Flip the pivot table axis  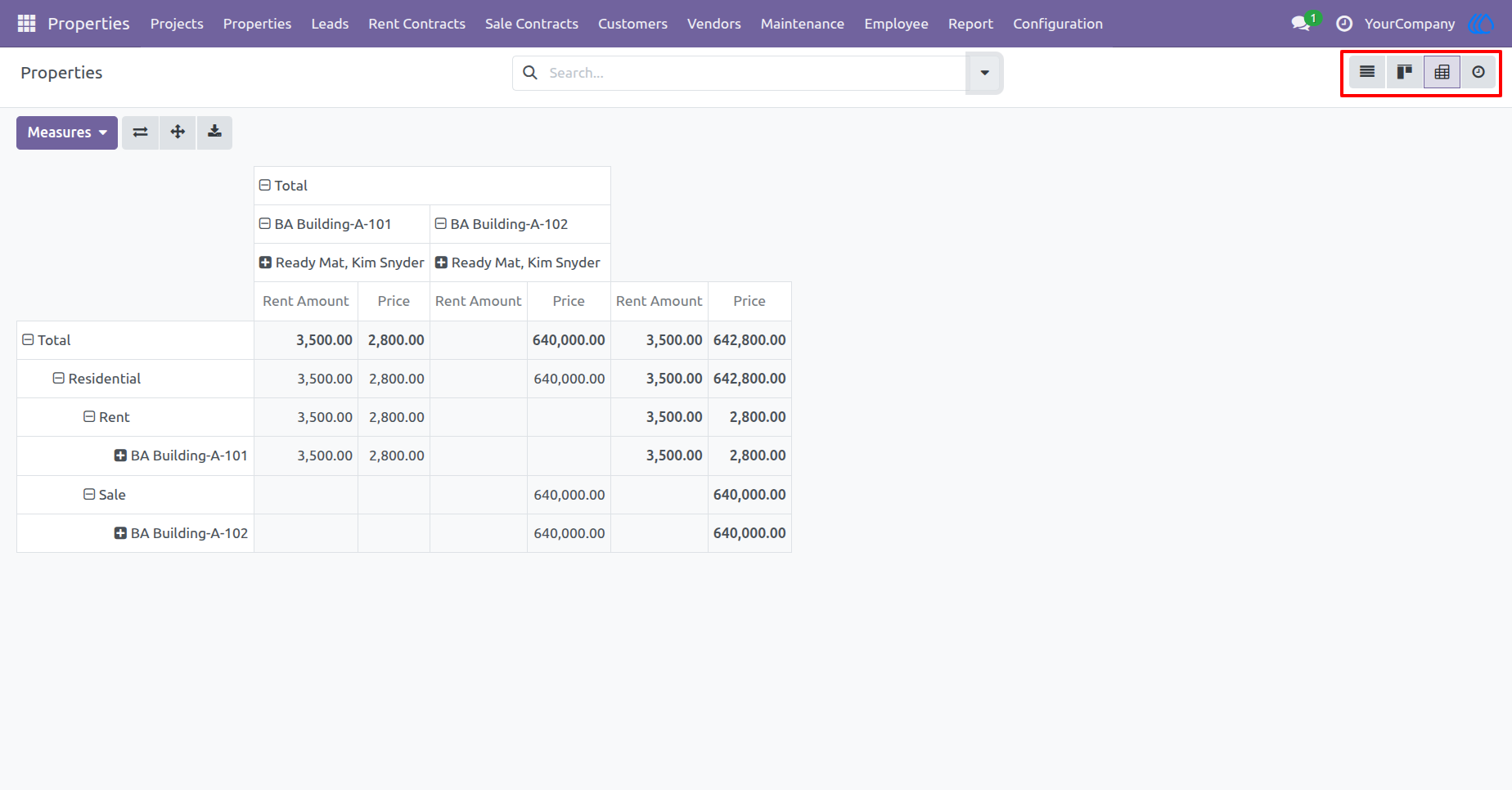pyautogui.click(x=141, y=132)
